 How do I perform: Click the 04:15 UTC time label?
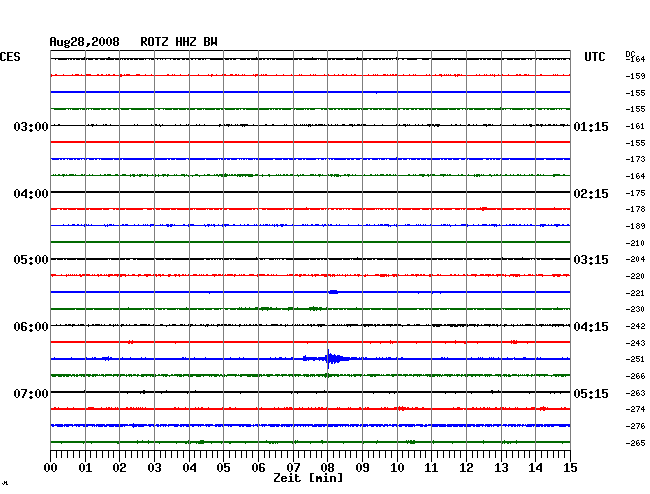[x=591, y=327]
